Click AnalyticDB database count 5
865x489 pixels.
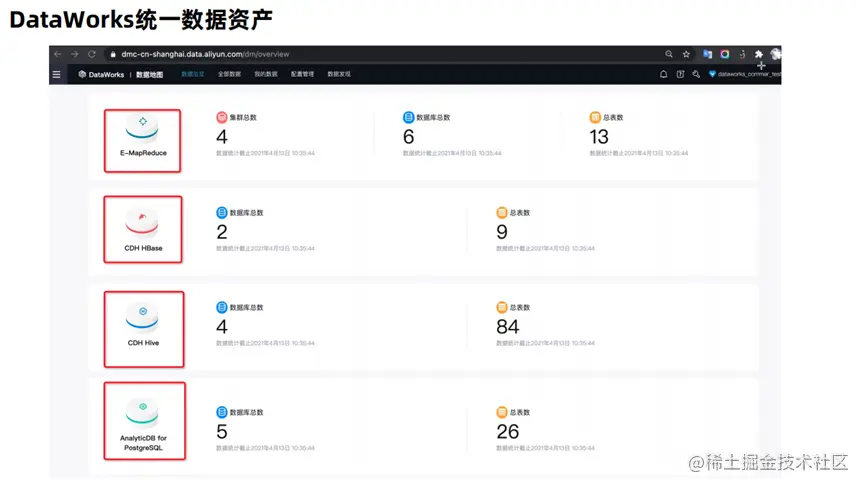222,432
